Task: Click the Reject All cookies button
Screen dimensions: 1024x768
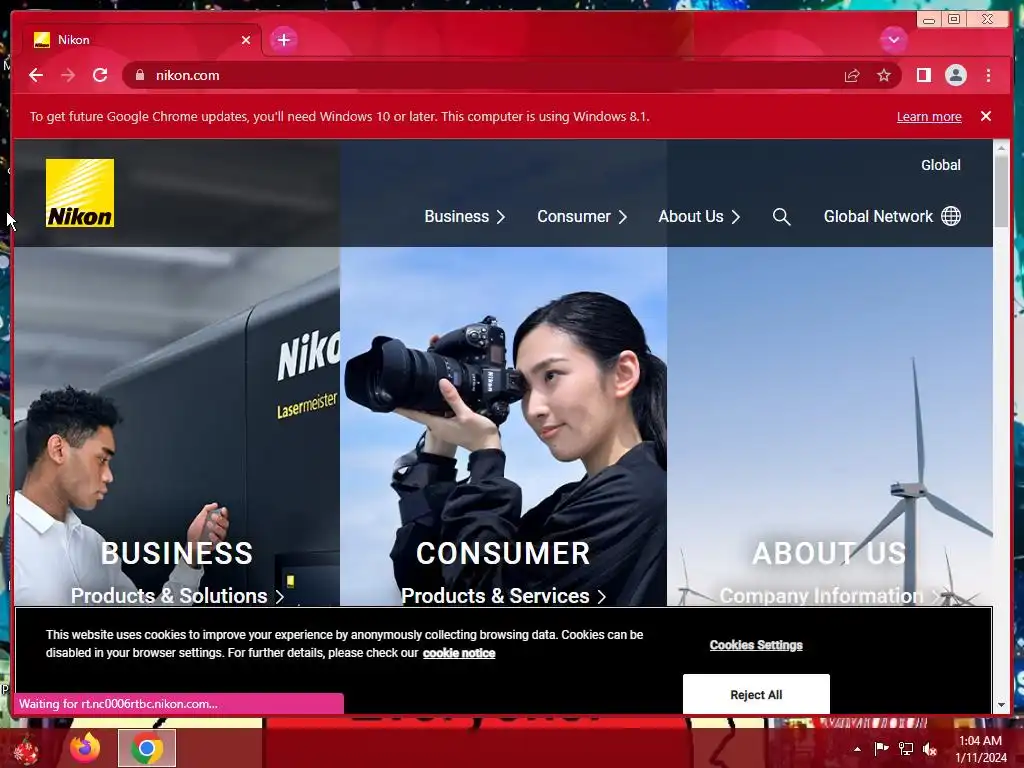Action: click(x=756, y=694)
